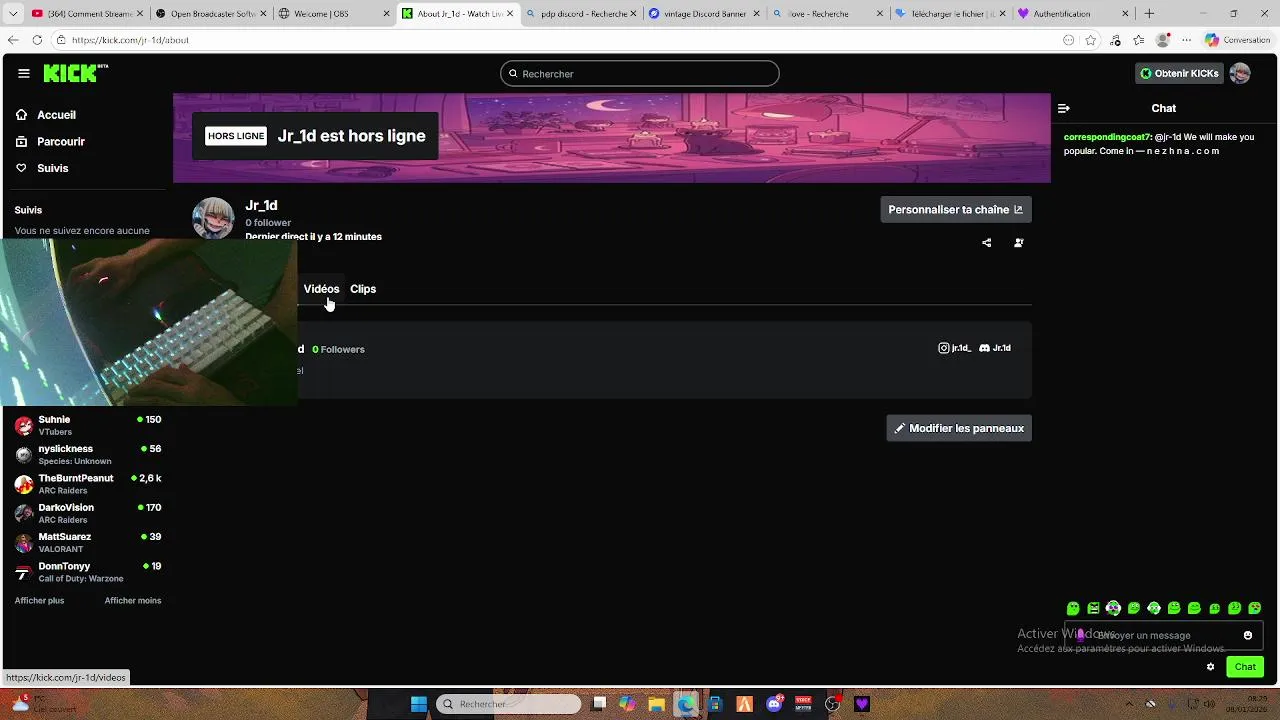Open nyslickness recommended channel
Viewport: 1280px width, 720px height.
pos(88,455)
